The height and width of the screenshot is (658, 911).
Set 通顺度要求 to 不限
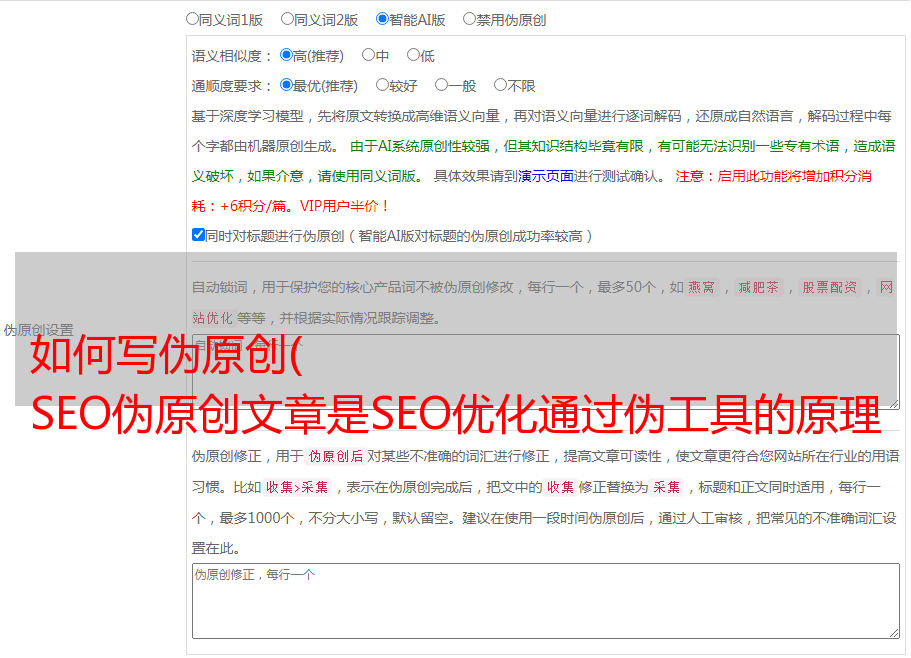click(x=500, y=86)
